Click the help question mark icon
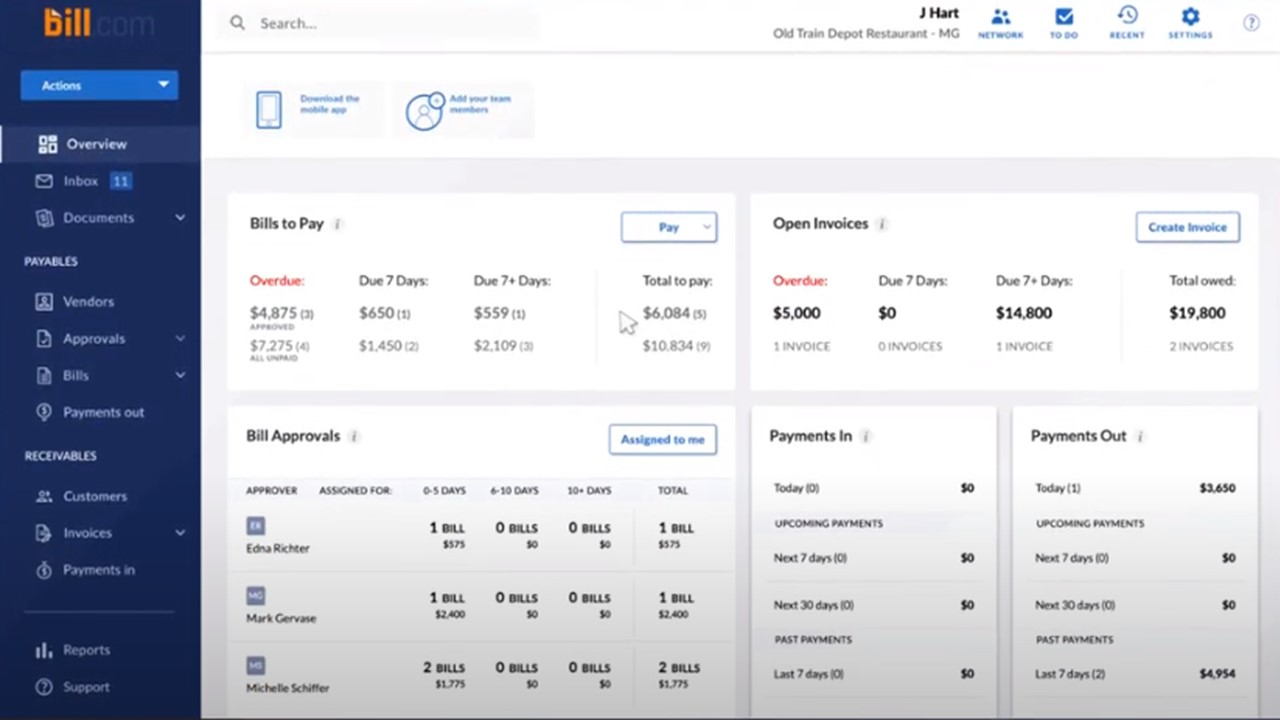The image size is (1280, 720). 1251,23
